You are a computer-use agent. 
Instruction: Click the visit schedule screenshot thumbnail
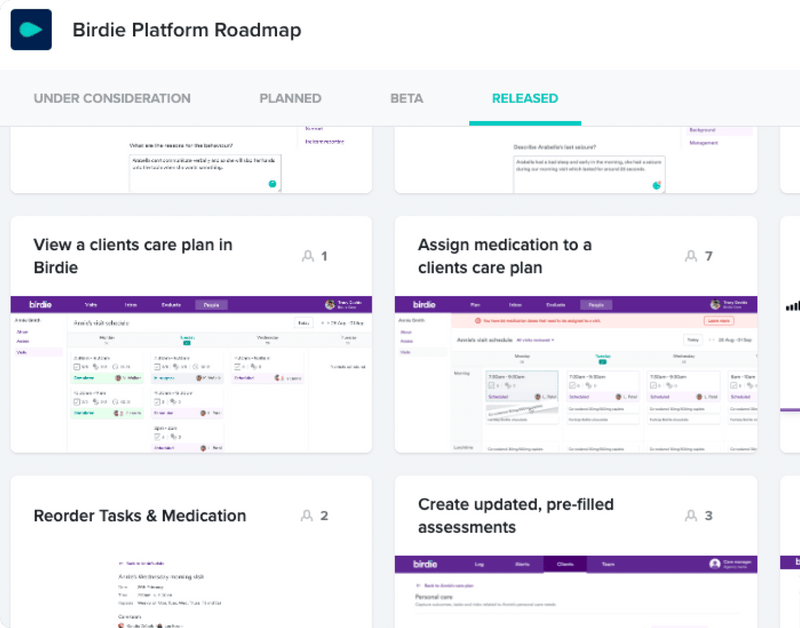pos(191,374)
